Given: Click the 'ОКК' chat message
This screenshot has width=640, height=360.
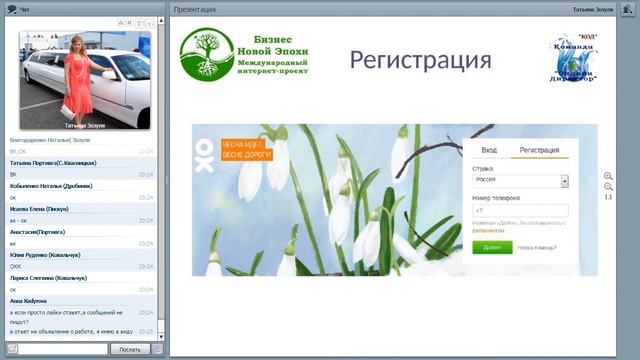Looking at the screenshot, I should tap(15, 267).
